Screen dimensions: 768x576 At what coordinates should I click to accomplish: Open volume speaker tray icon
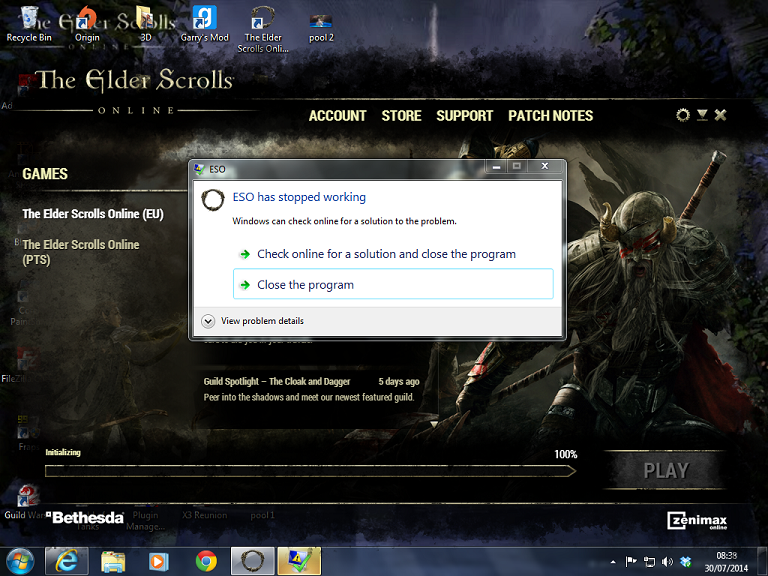coord(667,561)
